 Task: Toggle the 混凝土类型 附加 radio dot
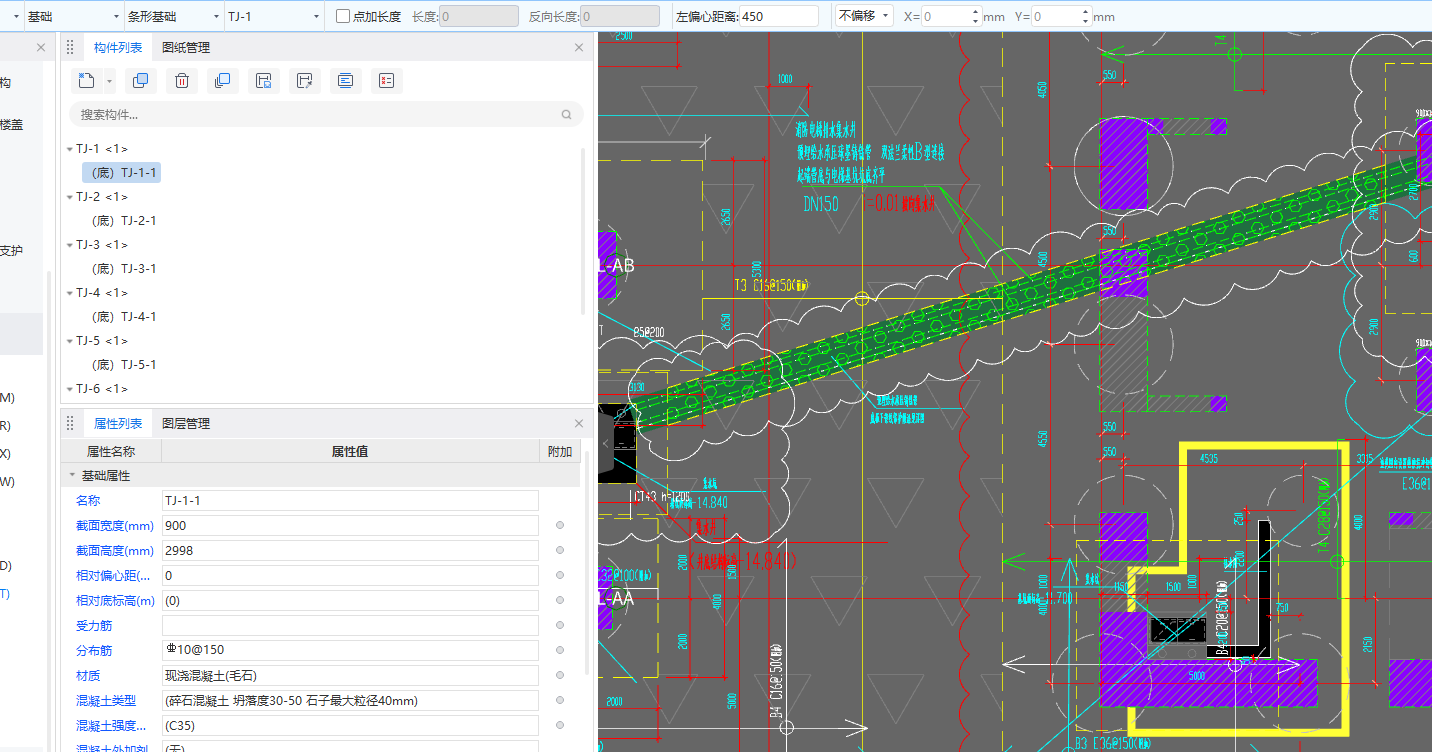pyautogui.click(x=560, y=700)
